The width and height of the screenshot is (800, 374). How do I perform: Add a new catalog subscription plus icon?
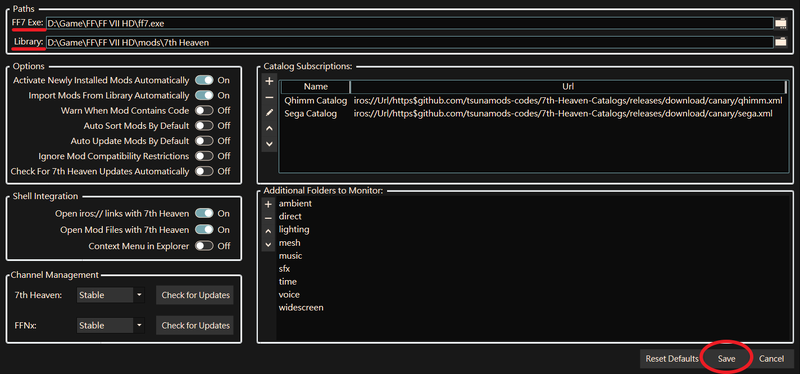269,81
